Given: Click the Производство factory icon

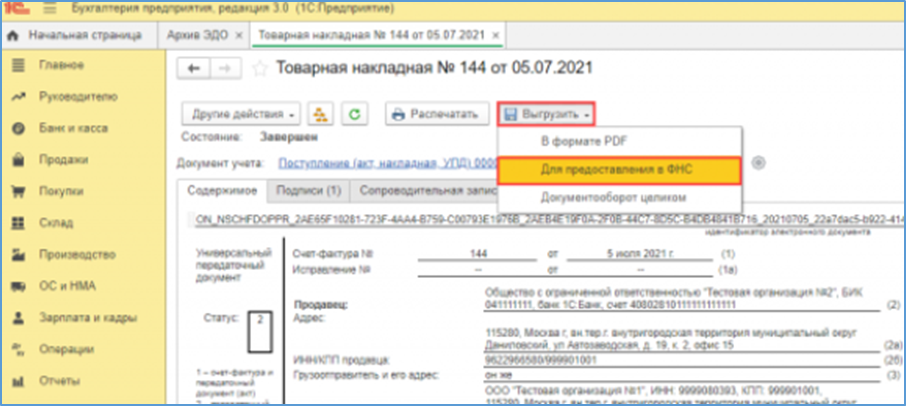Looking at the screenshot, I should pyautogui.click(x=18, y=255).
